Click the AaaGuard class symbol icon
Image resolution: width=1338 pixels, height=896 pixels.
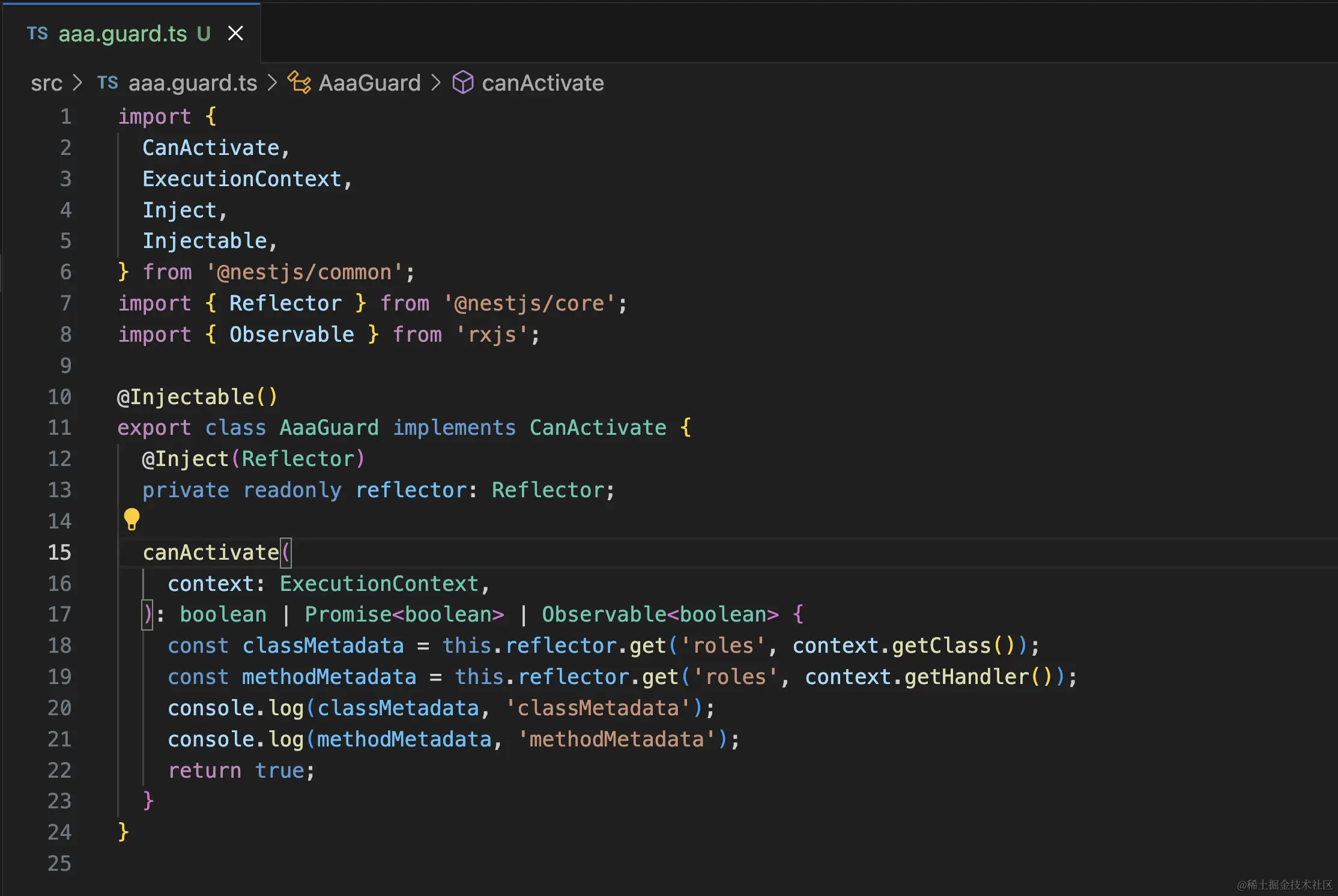tap(299, 83)
